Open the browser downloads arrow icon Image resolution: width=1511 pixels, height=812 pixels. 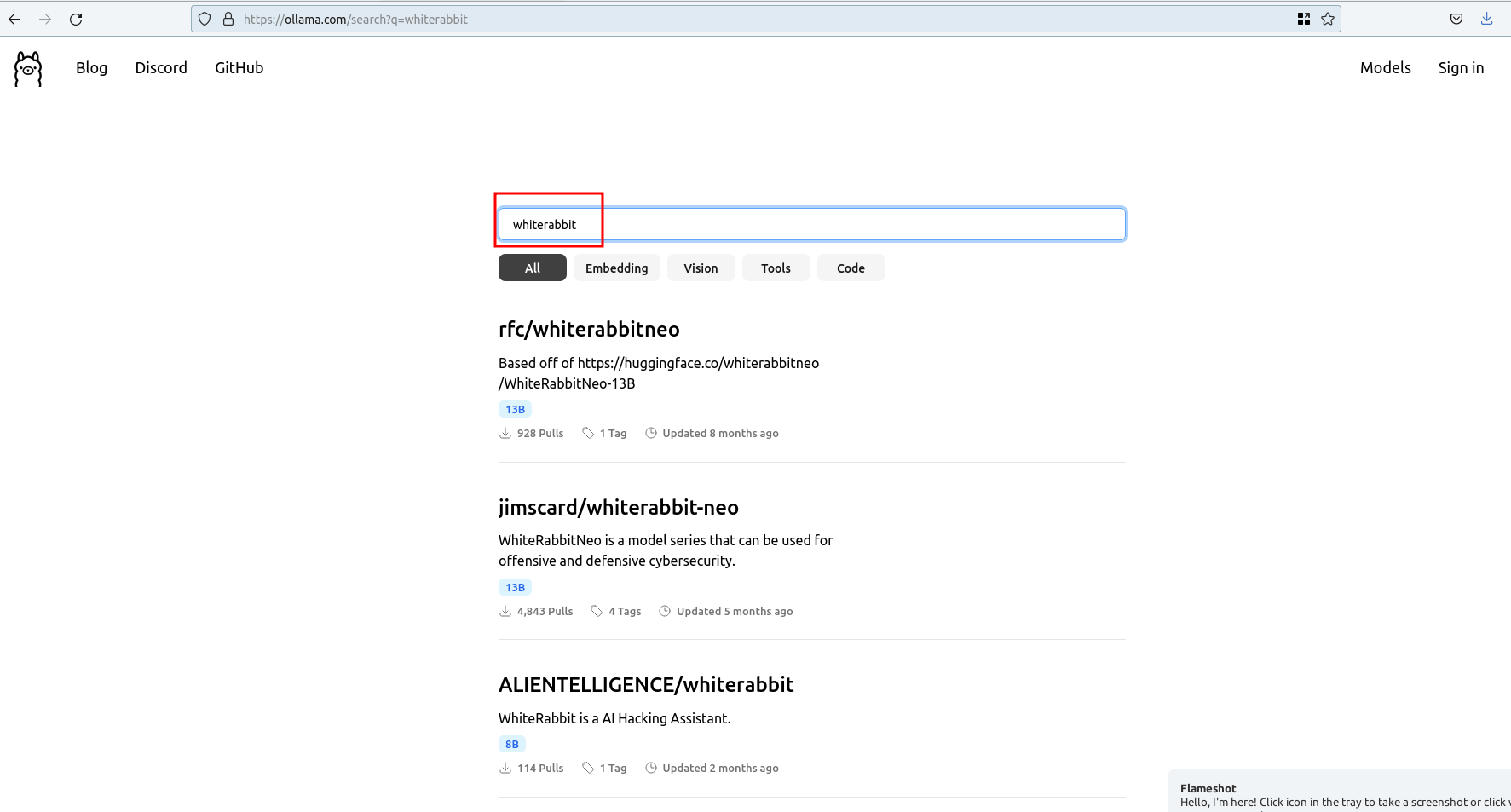tap(1486, 19)
